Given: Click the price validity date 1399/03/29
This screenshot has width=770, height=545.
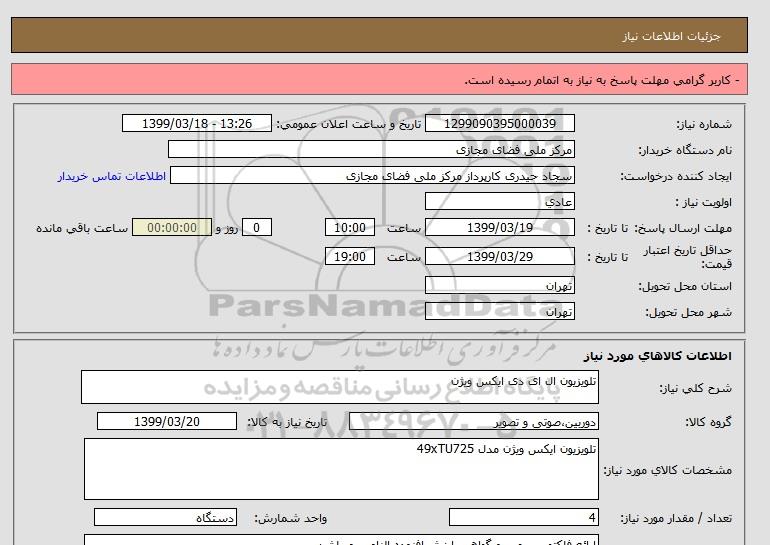Looking at the screenshot, I should tap(499, 256).
